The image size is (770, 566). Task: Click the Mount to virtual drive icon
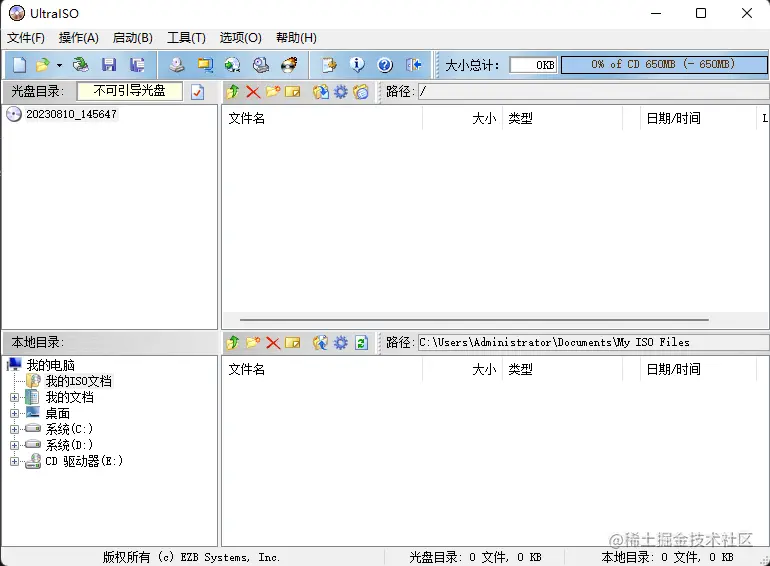pos(232,65)
